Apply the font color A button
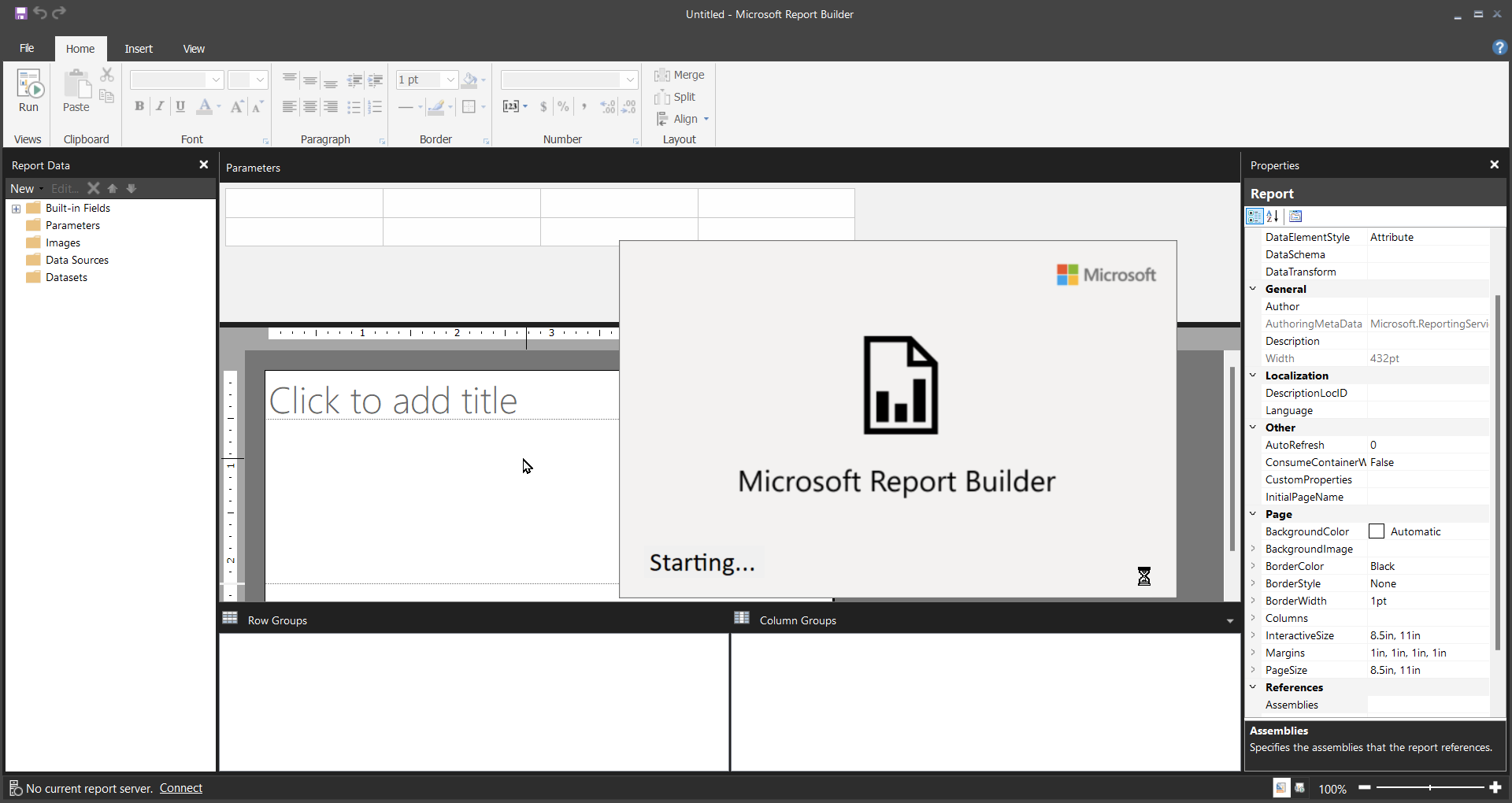1512x803 pixels. pos(205,106)
